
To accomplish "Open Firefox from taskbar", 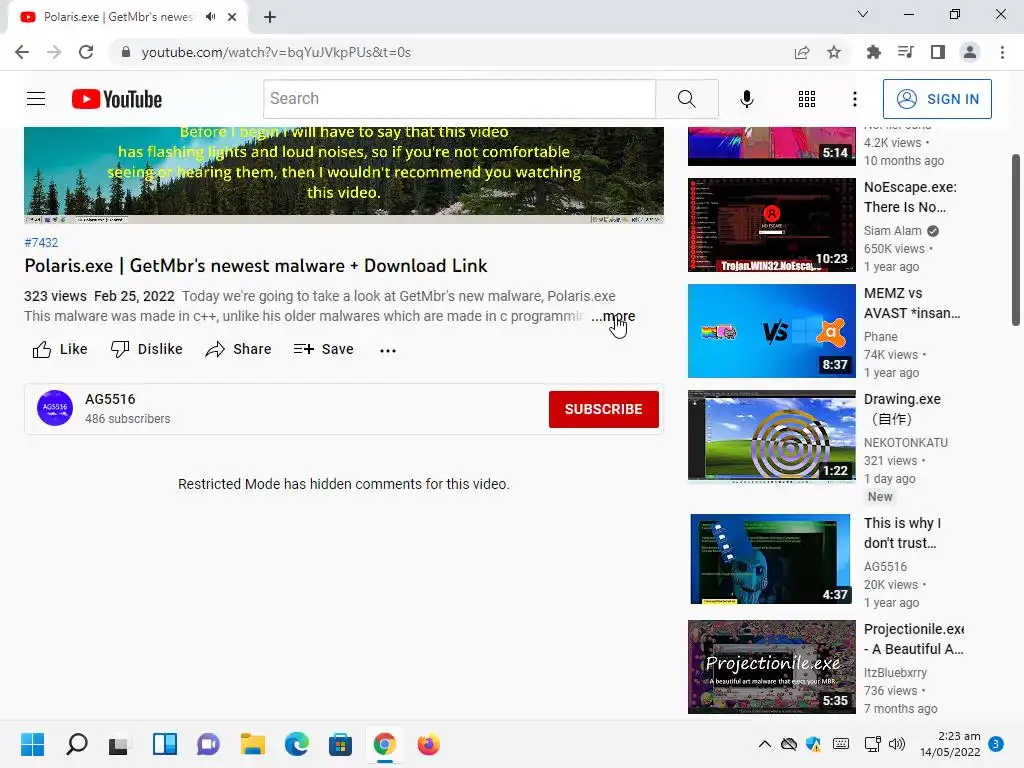I will (x=428, y=744).
